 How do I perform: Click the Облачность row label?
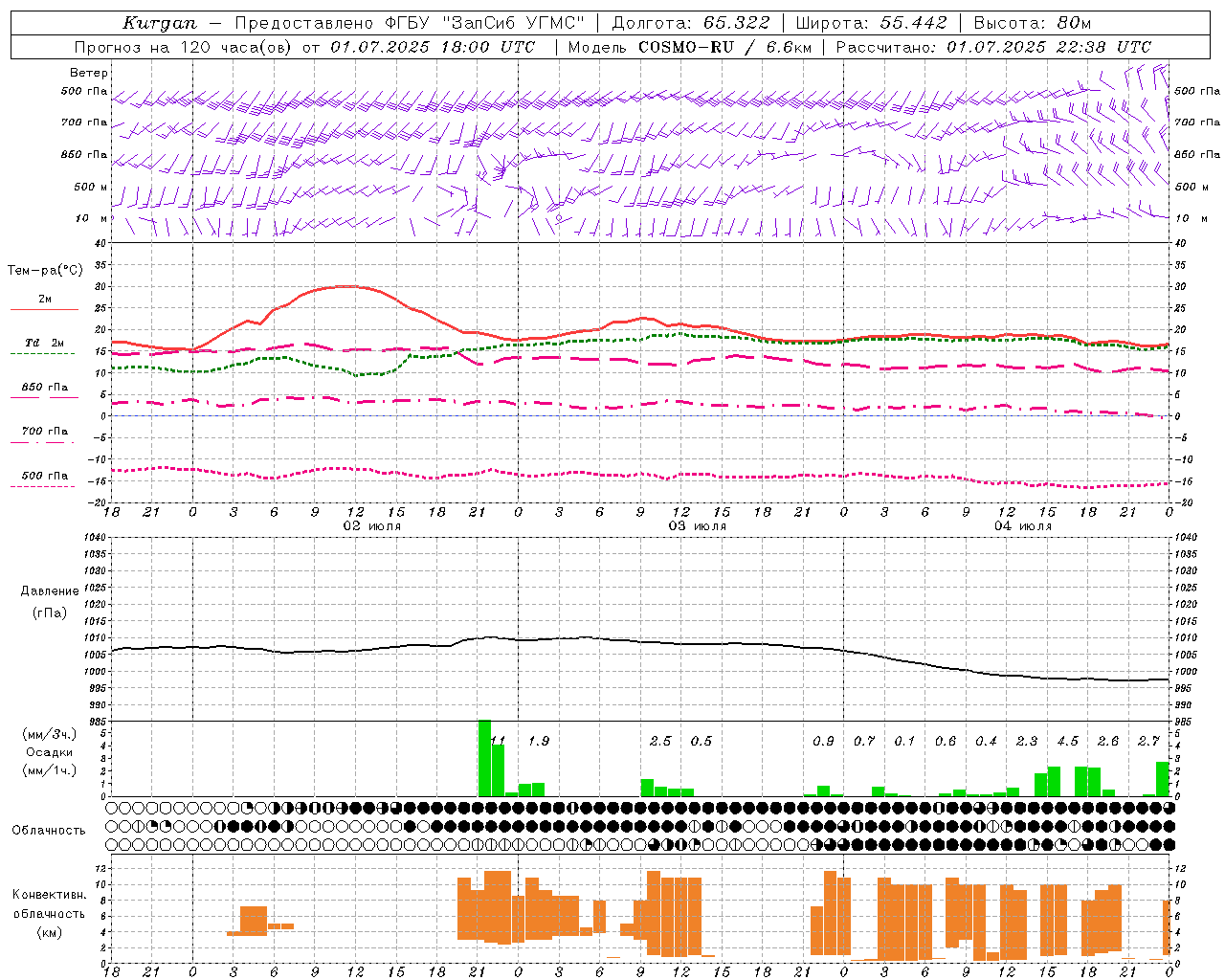tap(49, 831)
